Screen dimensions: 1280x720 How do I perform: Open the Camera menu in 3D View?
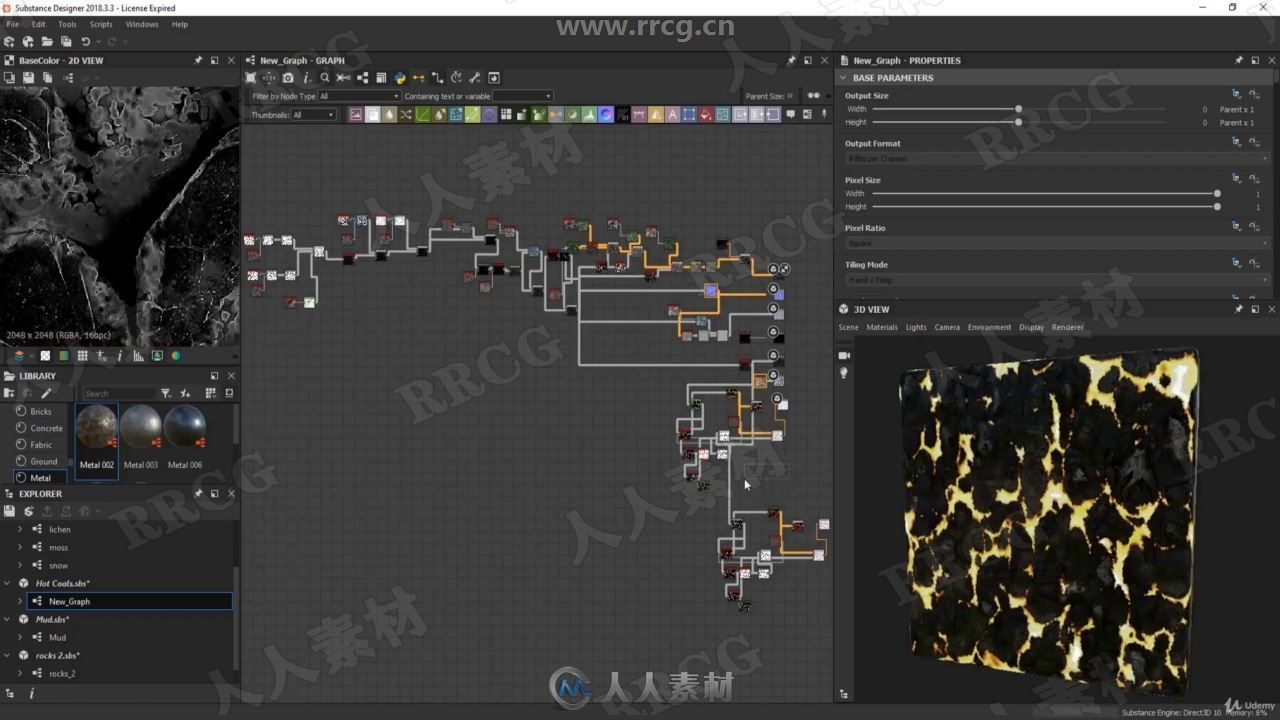click(x=947, y=327)
